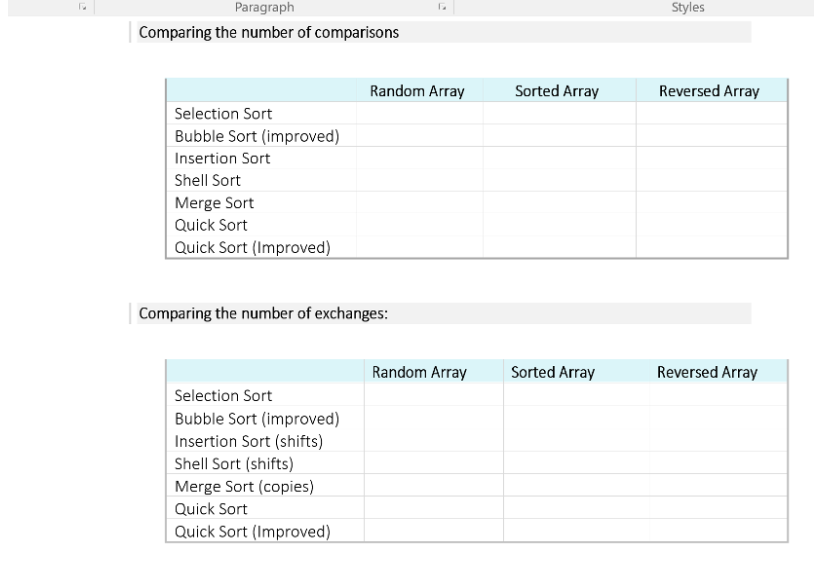Click the 'Merge Sort (copies)' Random Array cell
Screen dimensions: 814x579
tap(433, 486)
